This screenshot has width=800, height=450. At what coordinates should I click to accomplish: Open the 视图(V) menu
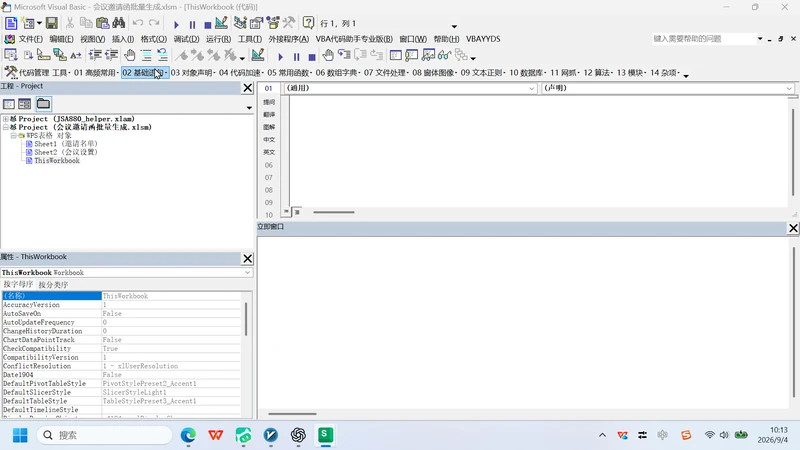[x=92, y=39]
